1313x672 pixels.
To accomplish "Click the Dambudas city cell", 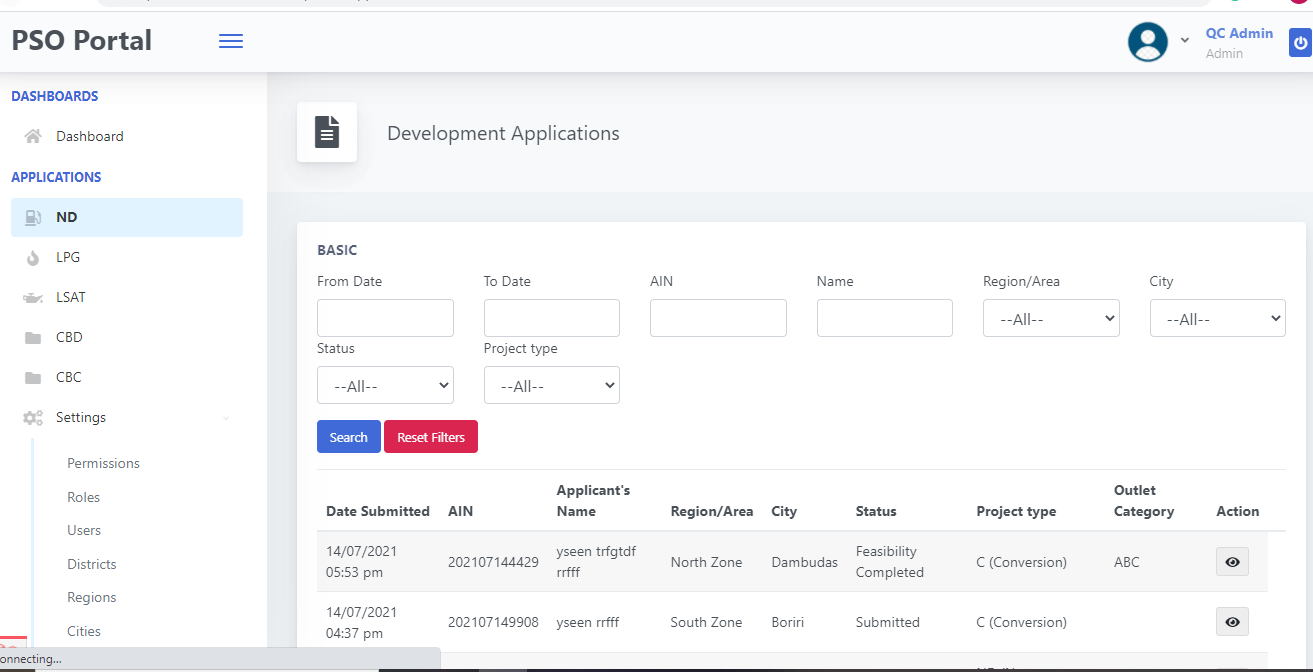I will click(x=805, y=562).
